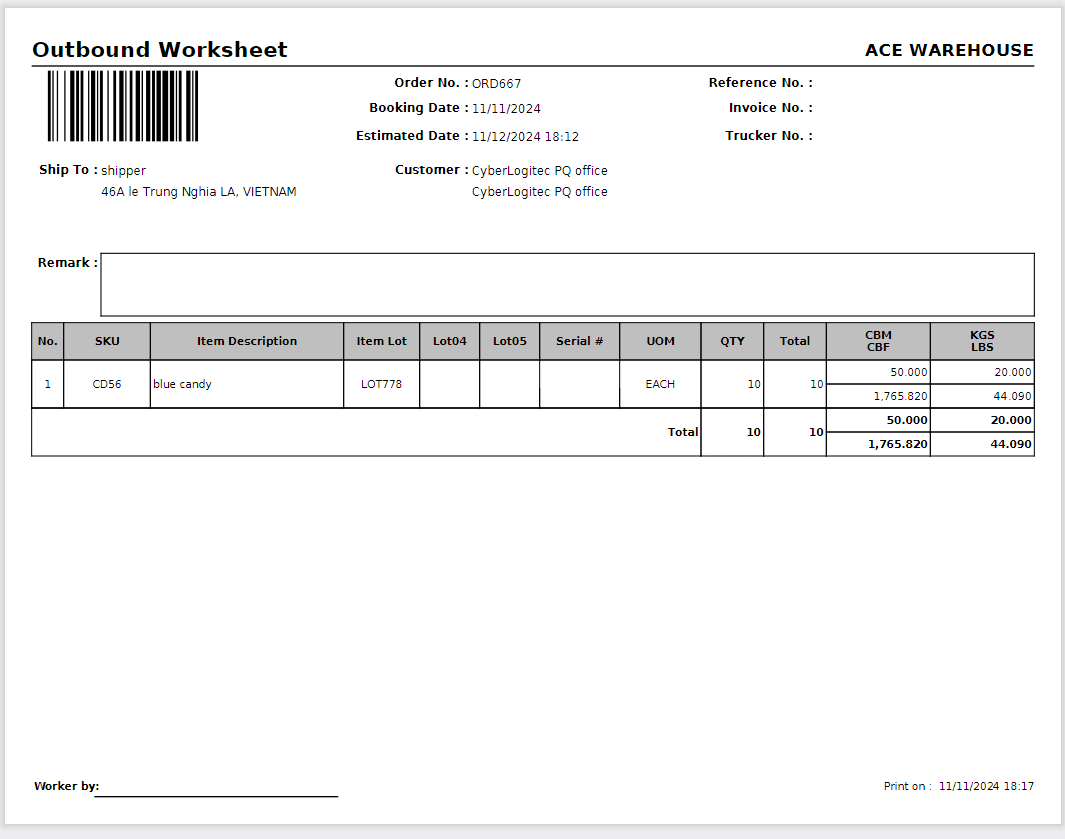Select first CyberLogitec PQ office line
Viewport: 1065px width, 839px height.
(539, 171)
